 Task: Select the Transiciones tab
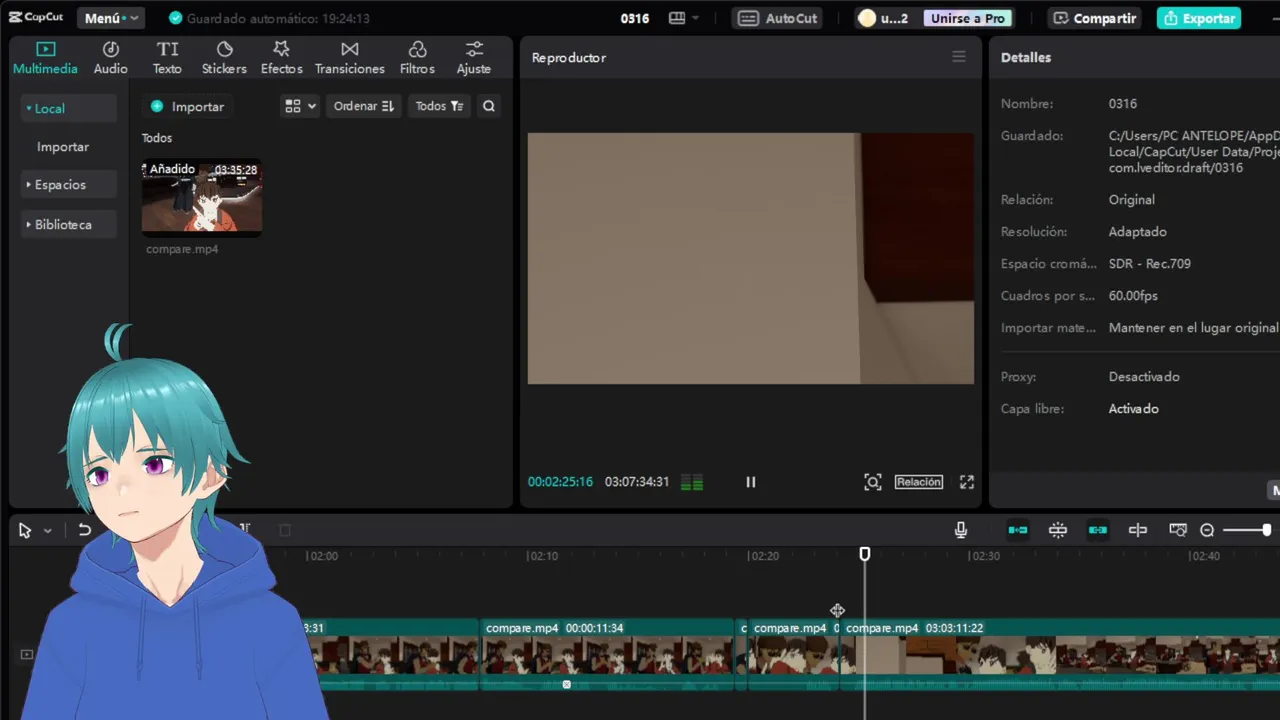[x=350, y=58]
